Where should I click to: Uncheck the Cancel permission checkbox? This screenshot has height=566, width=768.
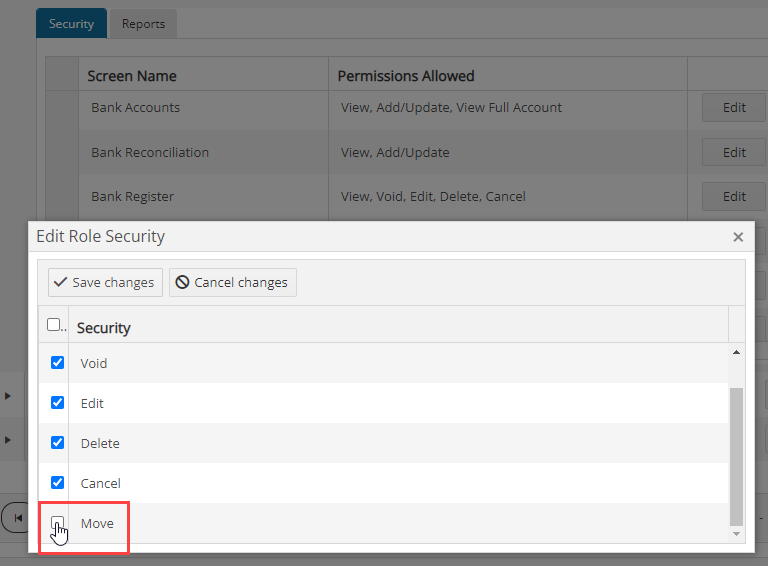57,482
